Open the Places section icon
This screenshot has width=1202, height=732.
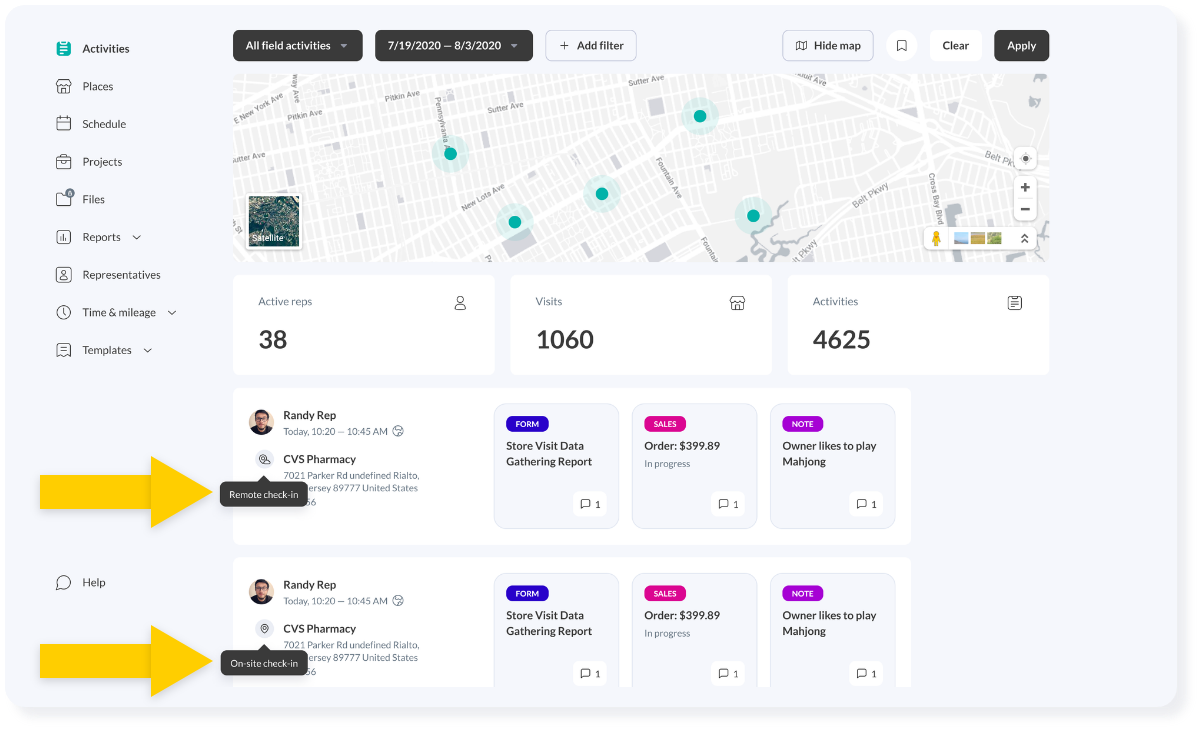pyautogui.click(x=62, y=86)
